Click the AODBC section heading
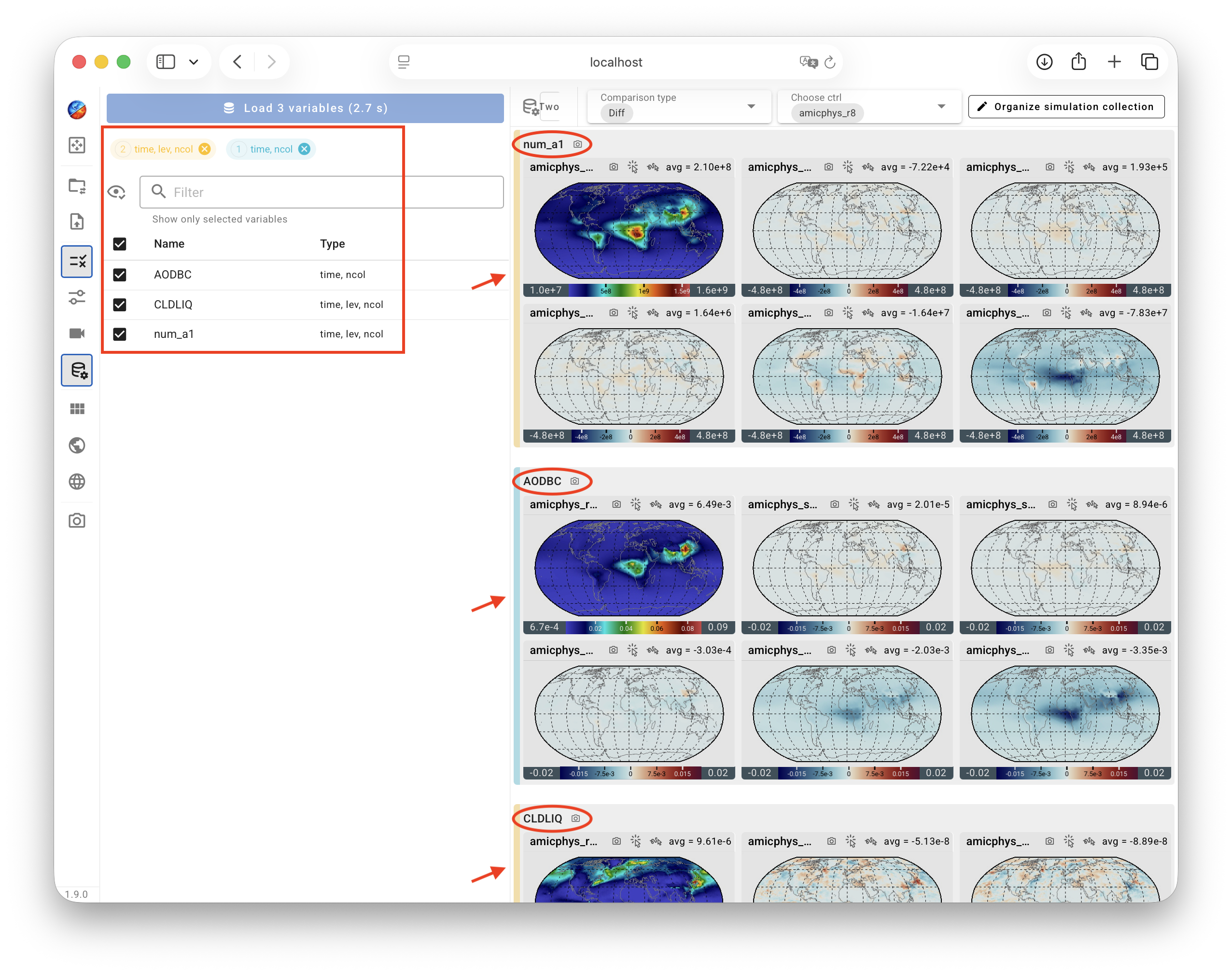 [543, 481]
